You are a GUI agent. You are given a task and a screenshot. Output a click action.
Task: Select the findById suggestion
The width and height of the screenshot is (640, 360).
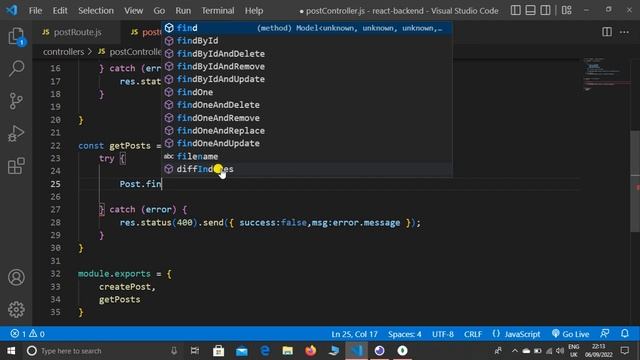click(307, 41)
